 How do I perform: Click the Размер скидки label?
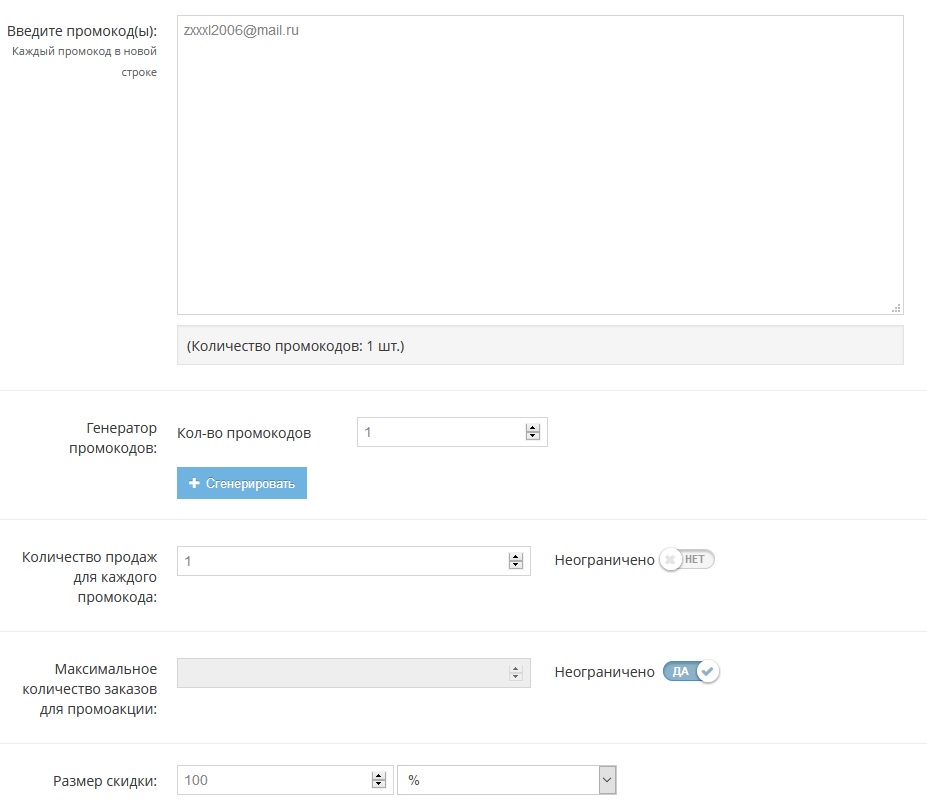click(105, 781)
